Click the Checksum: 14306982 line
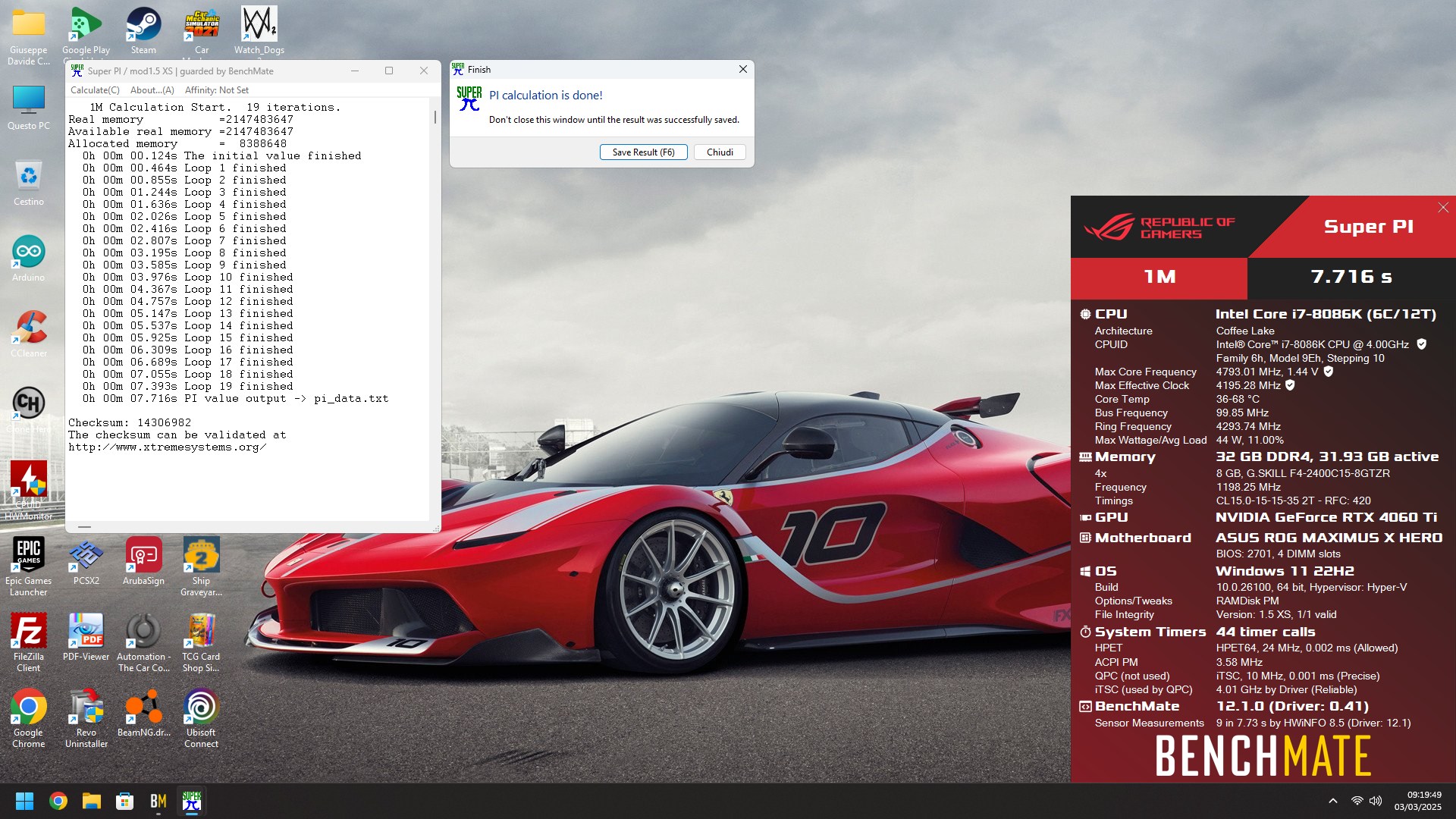The height and width of the screenshot is (819, 1456). (130, 422)
